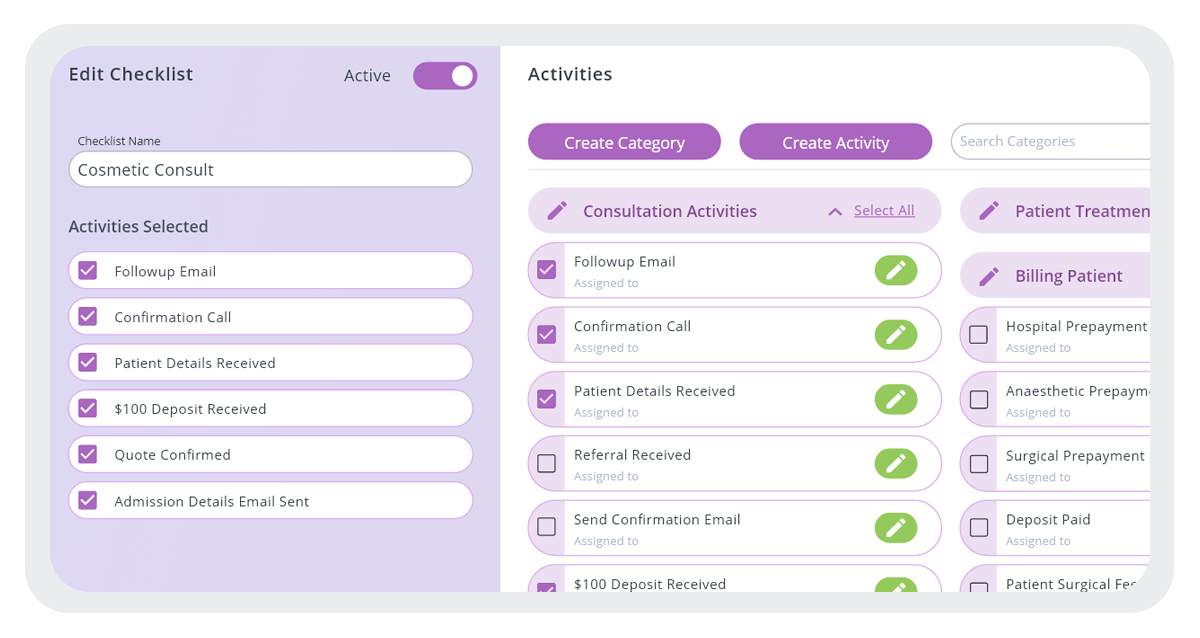The width and height of the screenshot is (1200, 638).
Task: Collapse the Consultation Activities section
Action: pos(836,210)
